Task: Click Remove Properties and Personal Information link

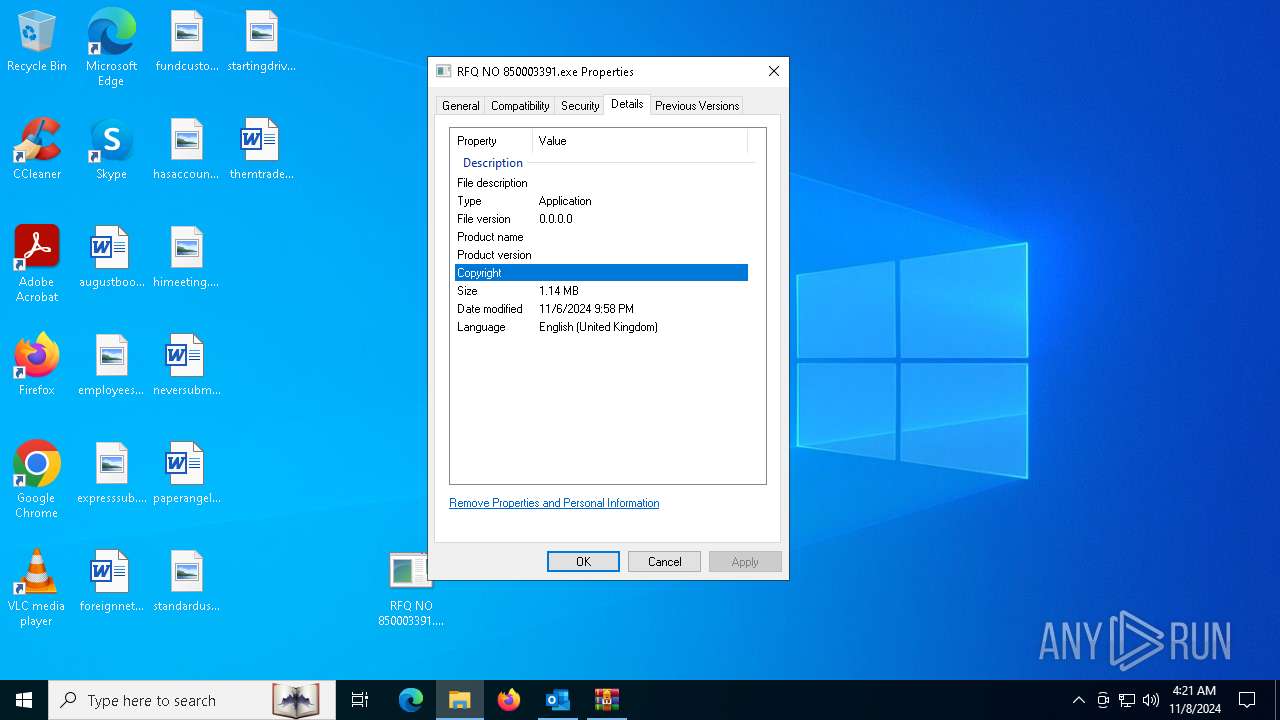Action: 554,503
